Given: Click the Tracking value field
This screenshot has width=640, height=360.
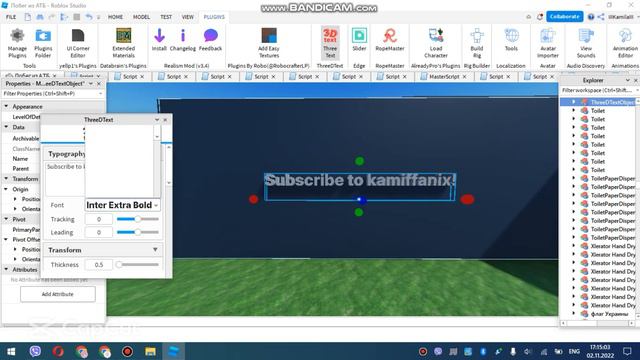Looking at the screenshot, I should tap(99, 219).
